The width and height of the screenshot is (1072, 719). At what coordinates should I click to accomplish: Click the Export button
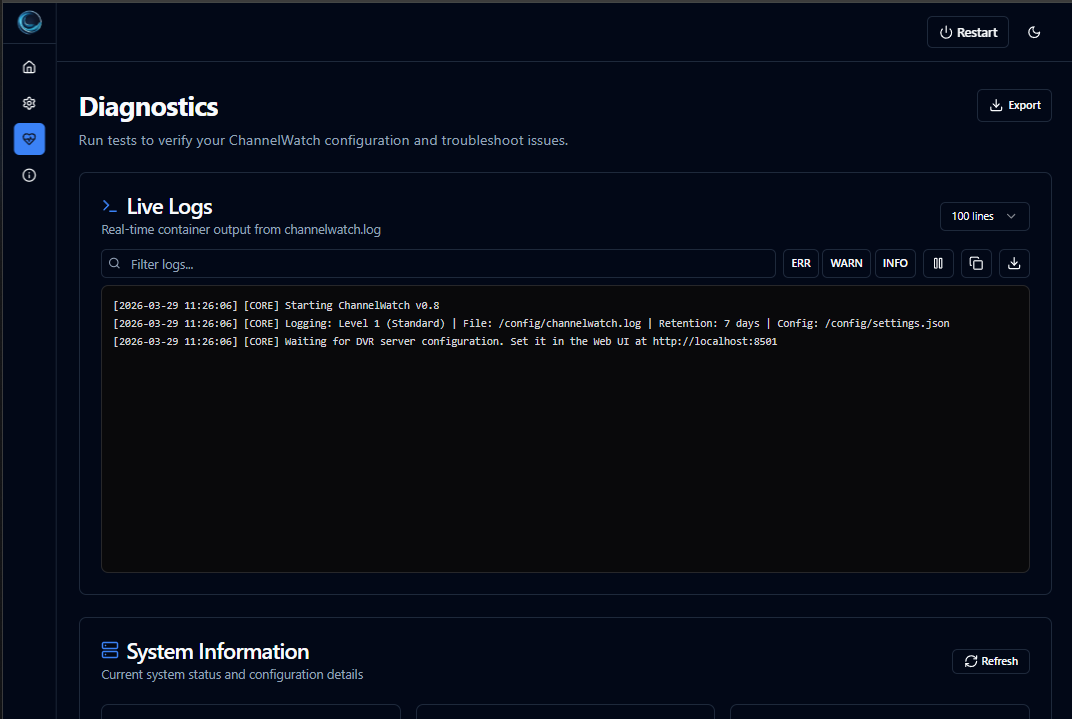pos(1014,105)
